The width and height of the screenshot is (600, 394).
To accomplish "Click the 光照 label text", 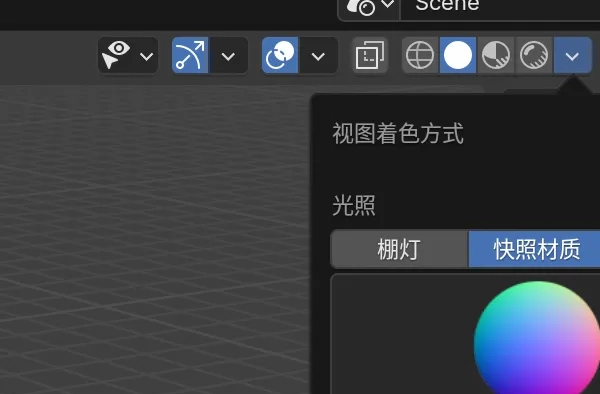I will (x=354, y=205).
